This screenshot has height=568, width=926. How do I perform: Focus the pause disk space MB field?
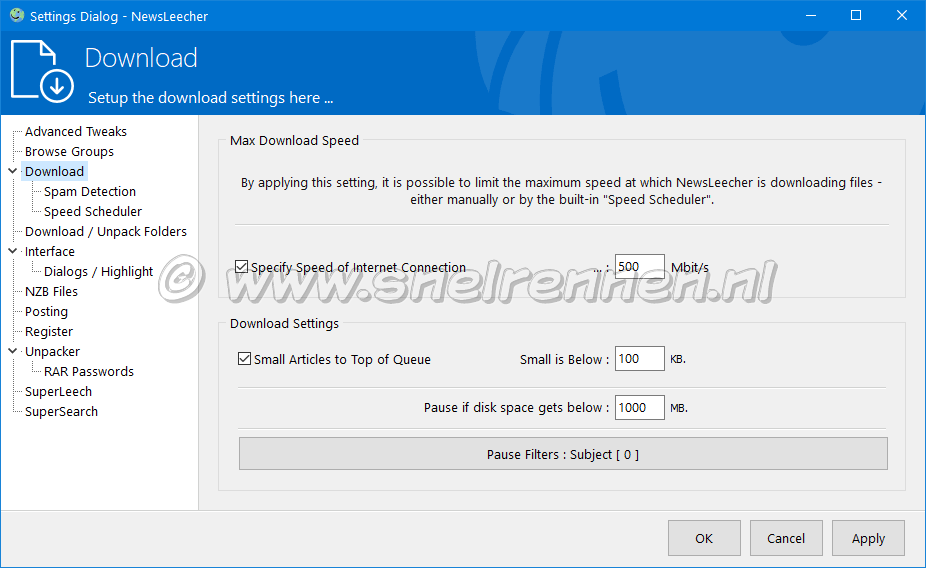coord(640,407)
